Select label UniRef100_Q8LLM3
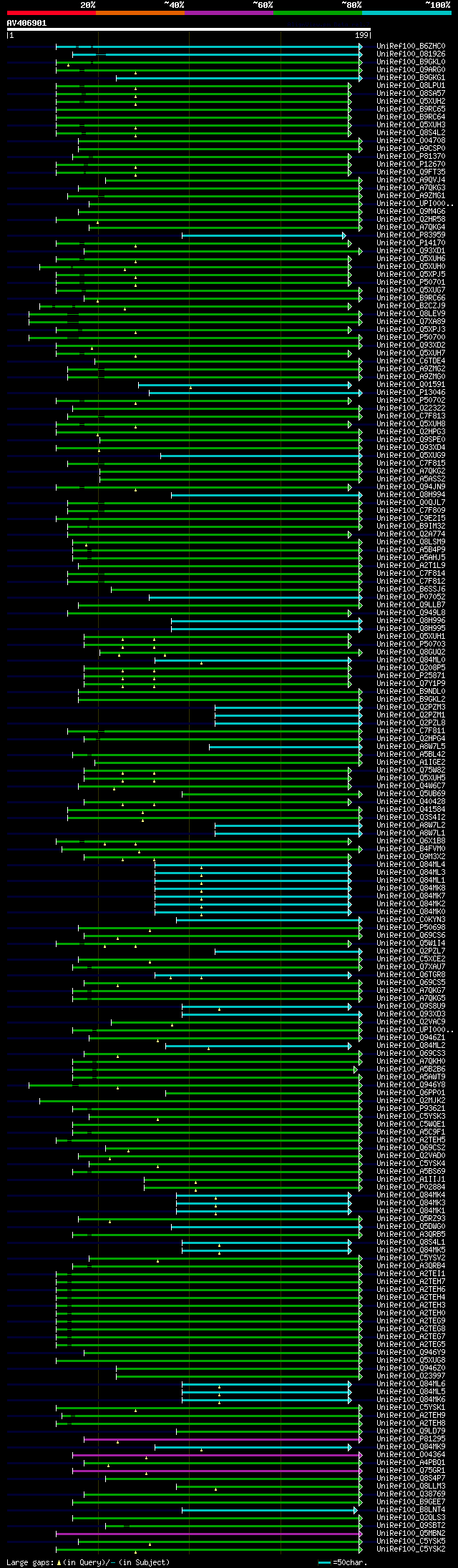 point(411,1486)
